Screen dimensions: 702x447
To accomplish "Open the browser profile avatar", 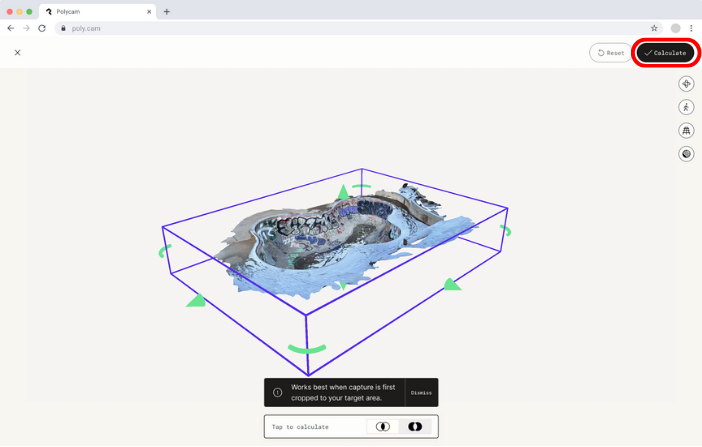I will click(676, 28).
